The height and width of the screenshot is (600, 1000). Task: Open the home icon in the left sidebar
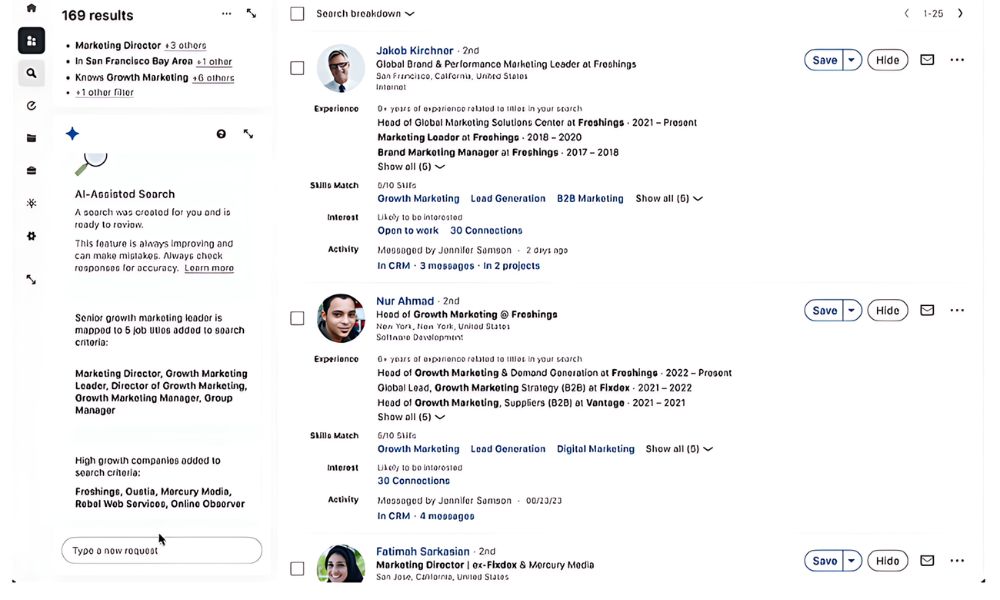coord(31,8)
